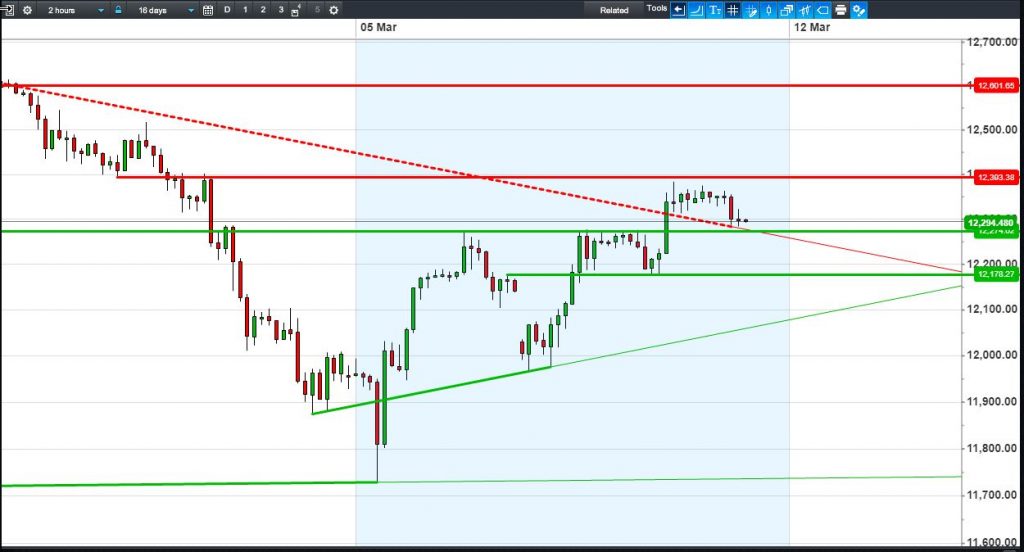Click the overlapping windows icon
The width and height of the screenshot is (1024, 552).
787,10
